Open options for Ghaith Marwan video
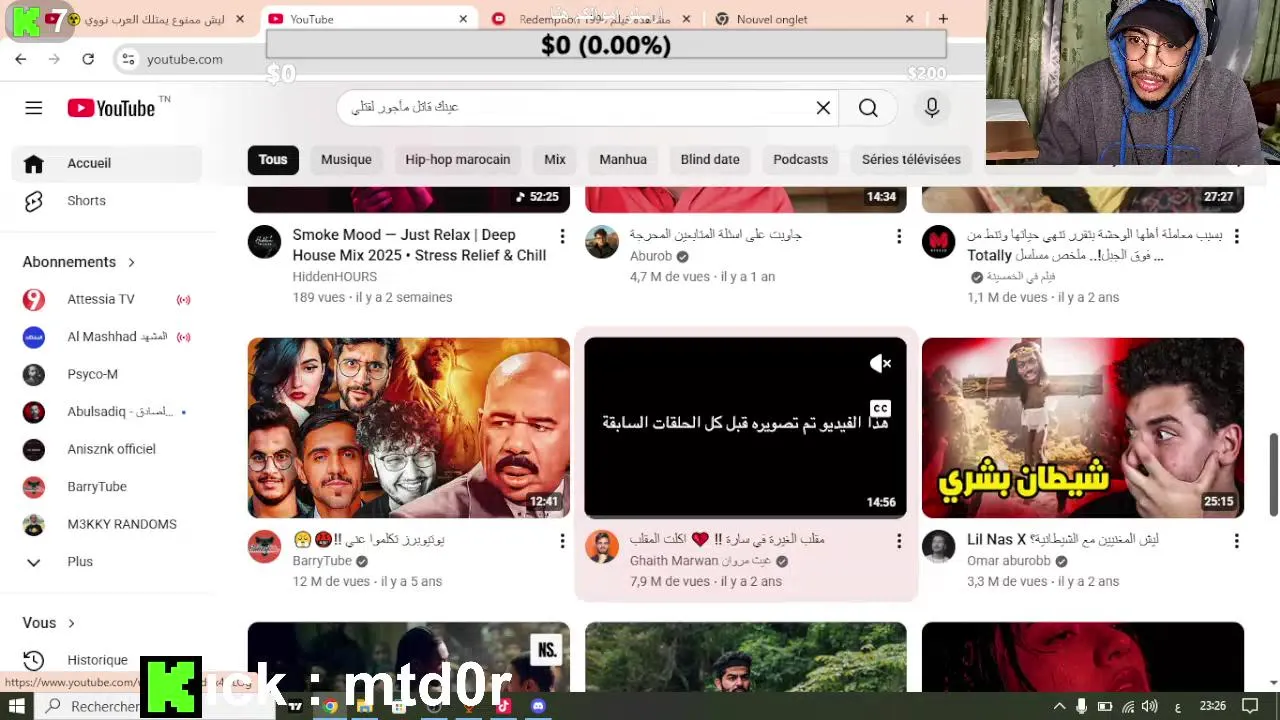The image size is (1280, 720). pos(899,541)
